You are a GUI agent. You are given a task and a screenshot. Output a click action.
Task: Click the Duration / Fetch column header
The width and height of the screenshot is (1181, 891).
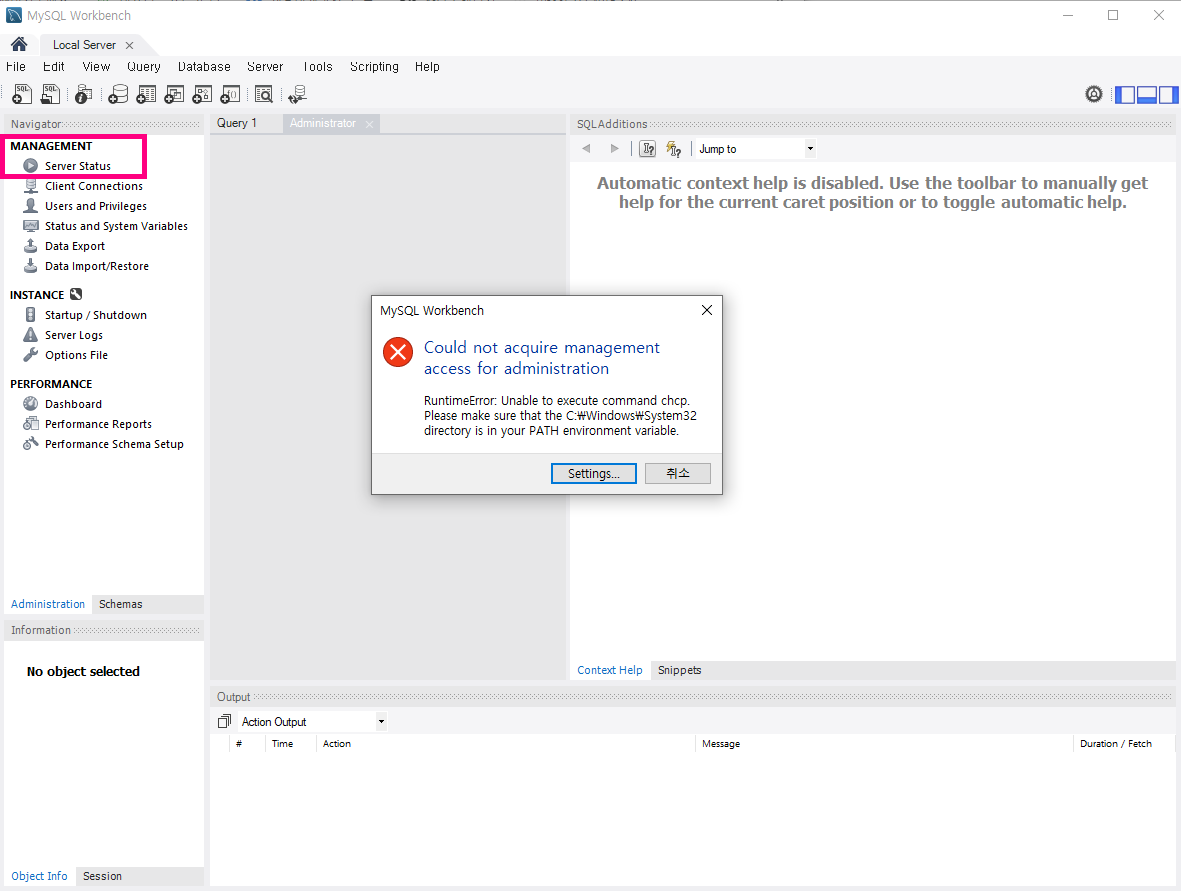click(1115, 743)
